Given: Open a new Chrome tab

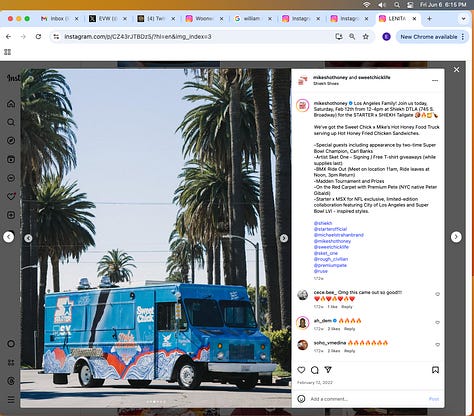Looking at the screenshot, I should [x=429, y=19].
